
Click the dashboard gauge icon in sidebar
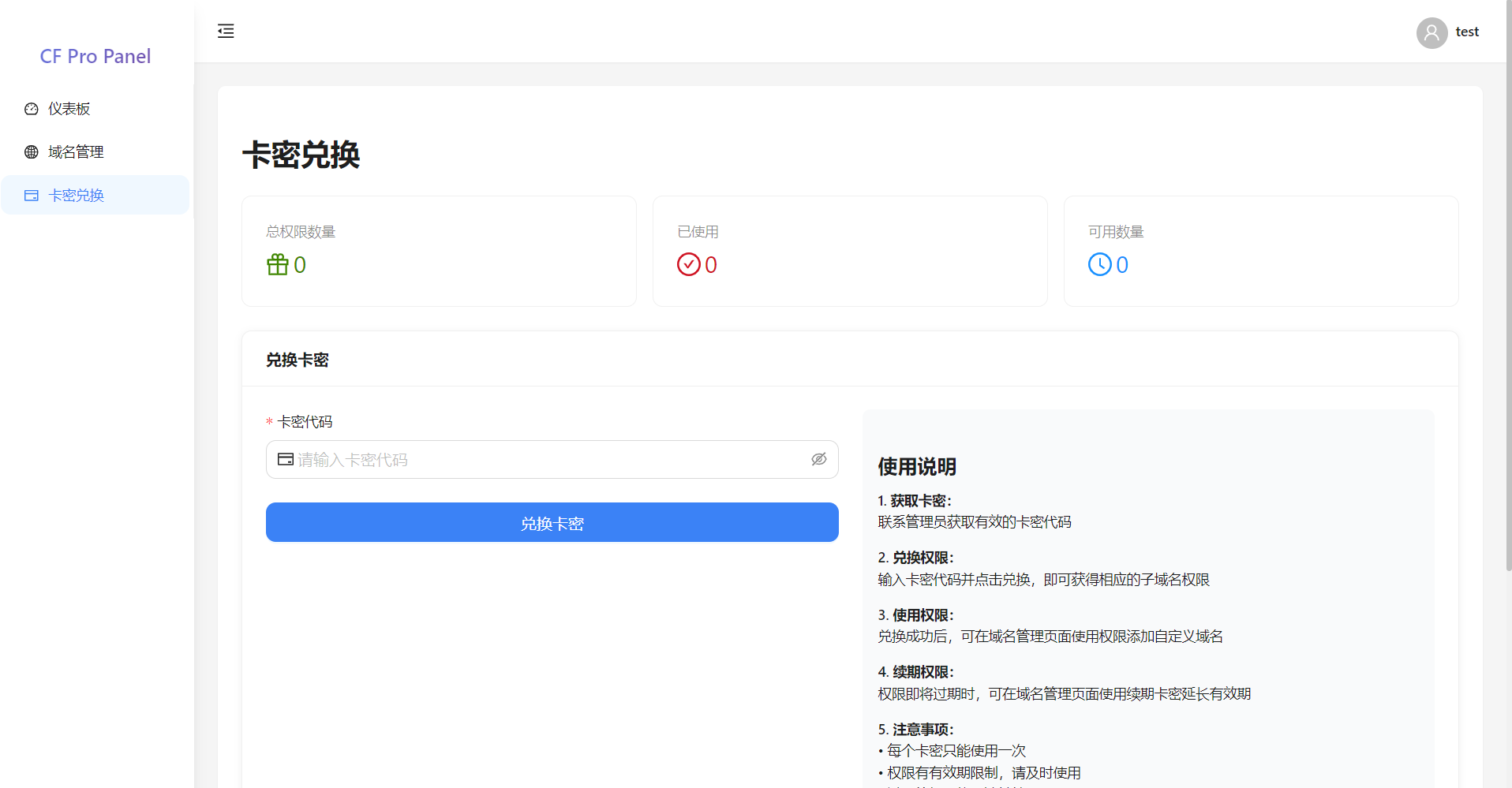pos(32,109)
